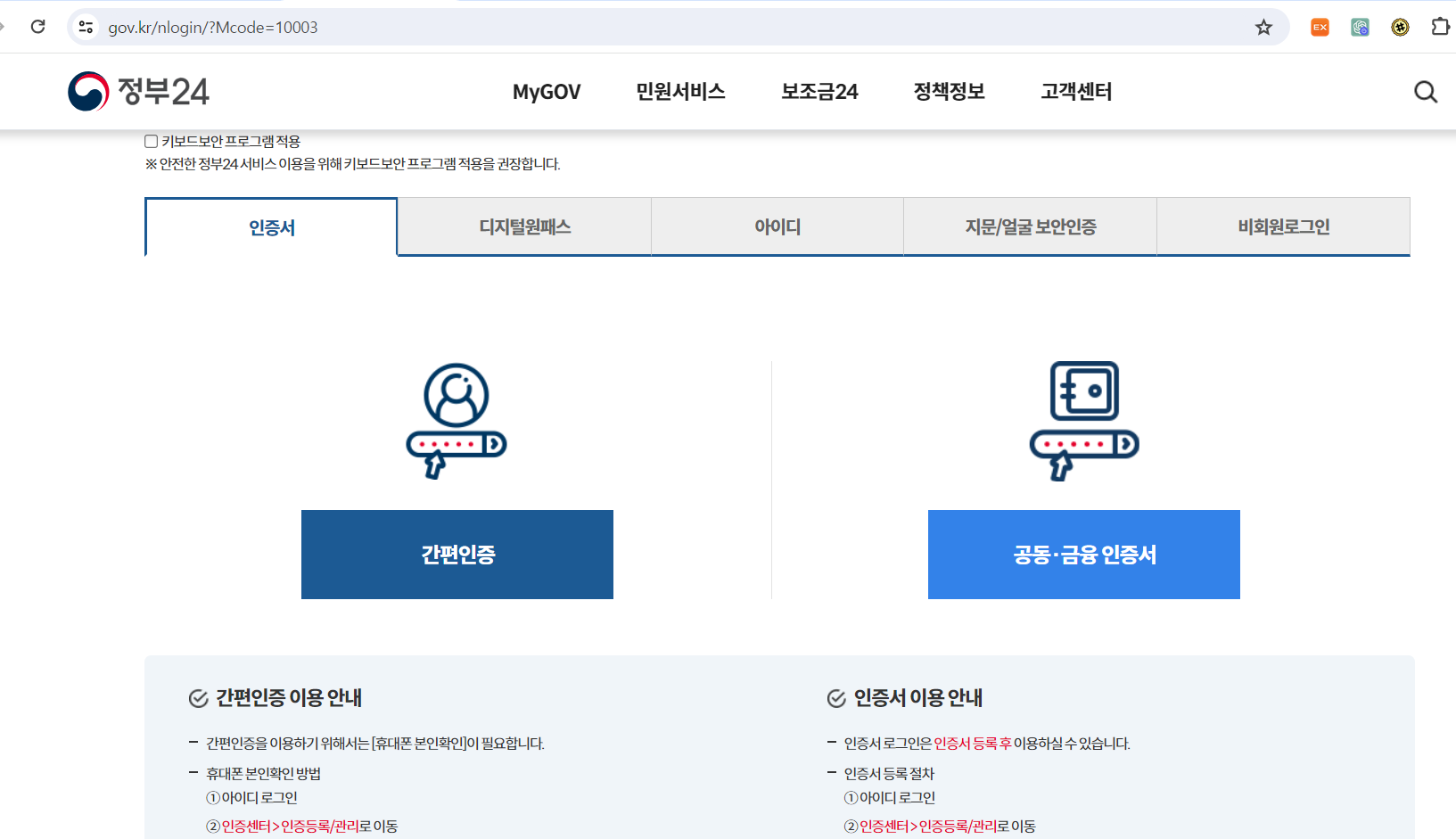
Task: Switch to the 디지털원패스 tab
Action: tap(524, 226)
